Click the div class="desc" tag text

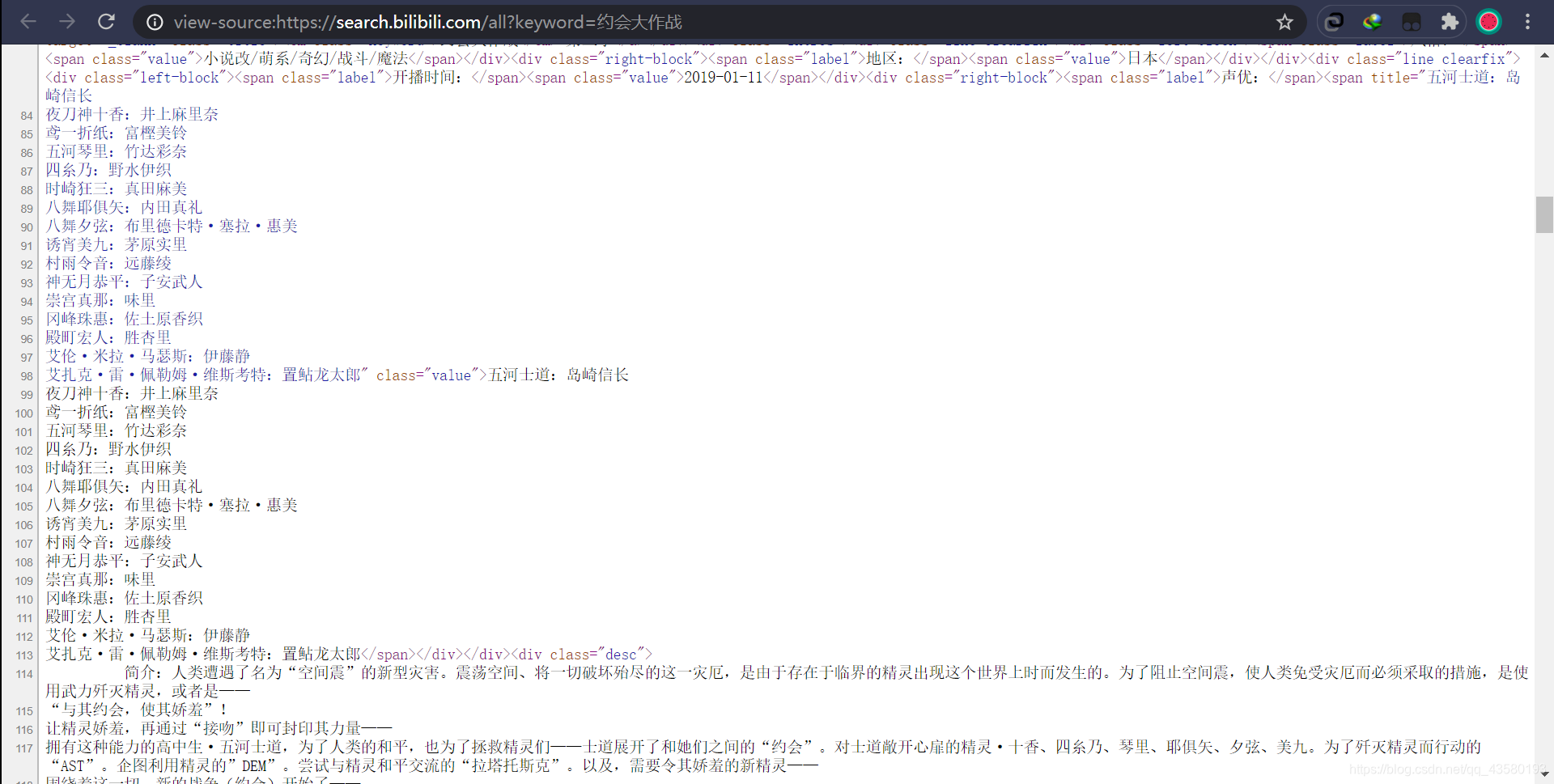tap(581, 654)
